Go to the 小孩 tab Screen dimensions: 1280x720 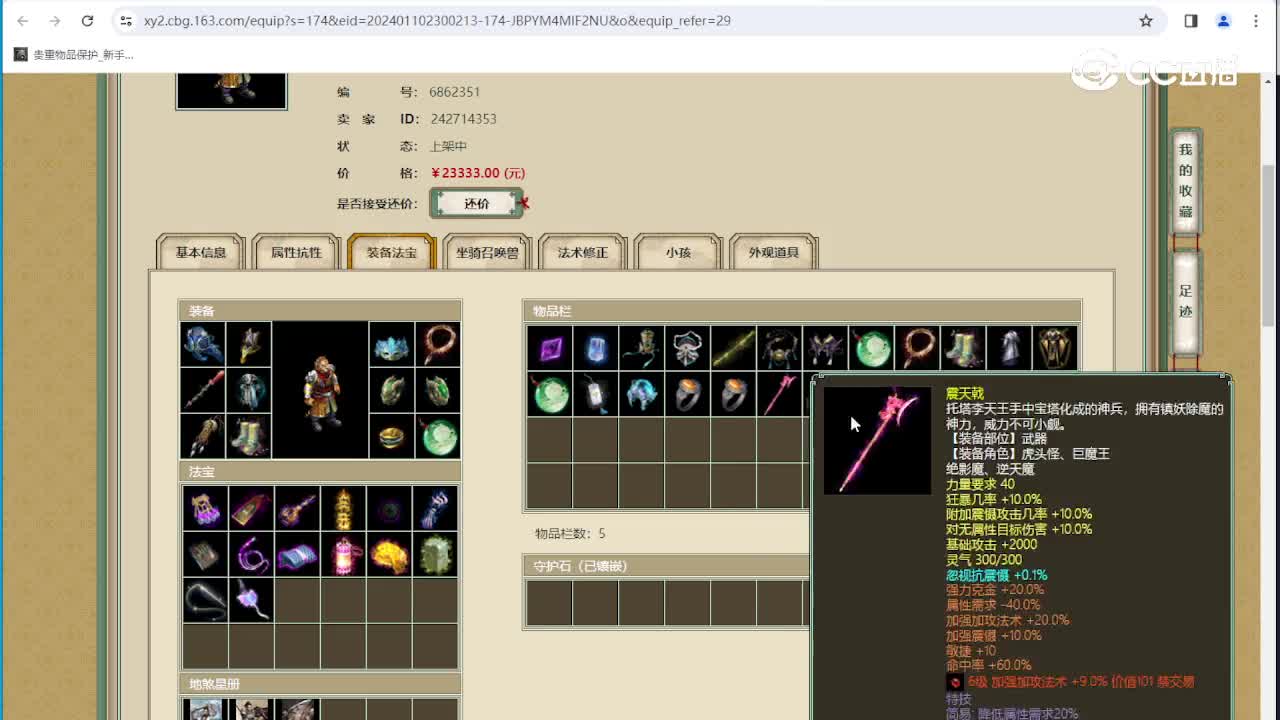click(x=678, y=252)
